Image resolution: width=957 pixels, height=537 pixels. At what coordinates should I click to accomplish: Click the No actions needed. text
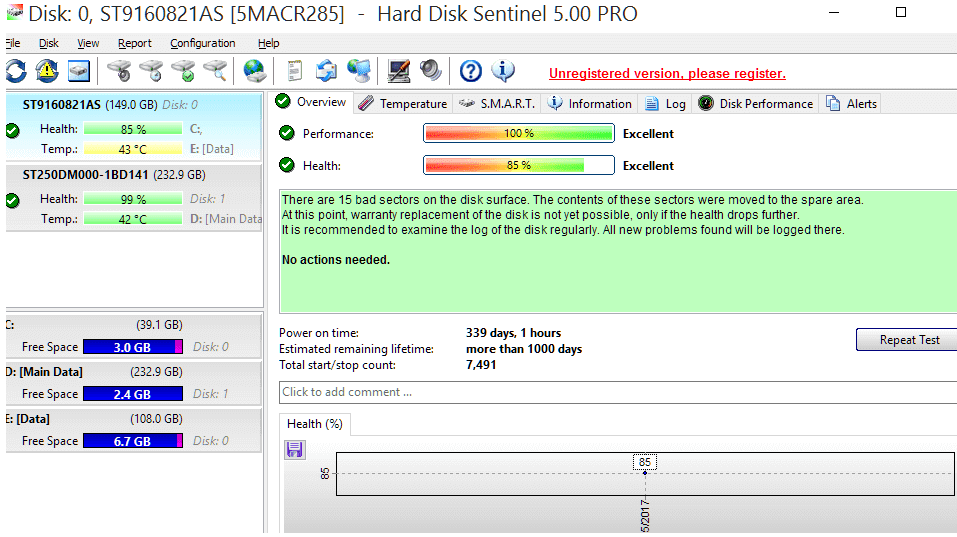click(x=336, y=260)
